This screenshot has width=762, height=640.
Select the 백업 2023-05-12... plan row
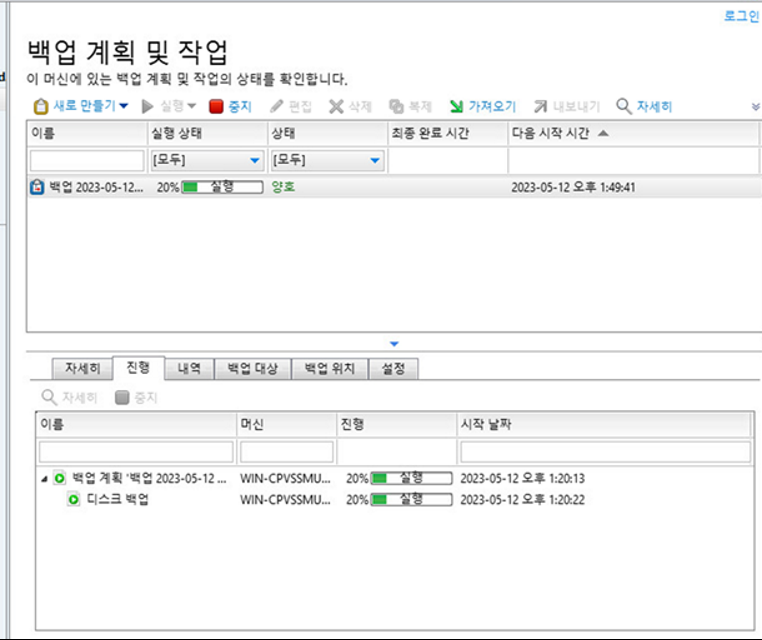394,187
